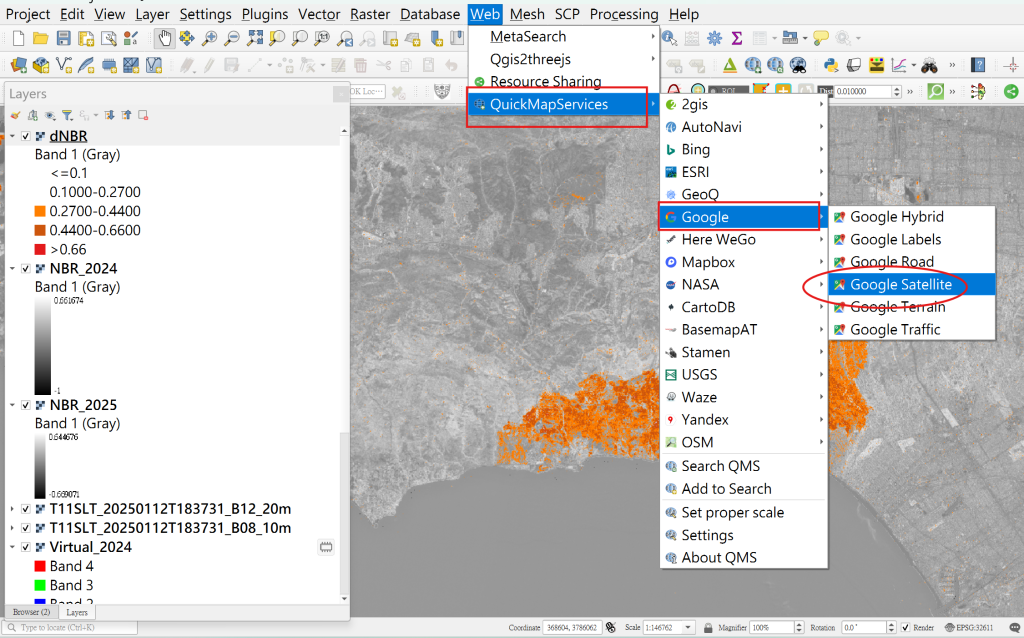Click the orange 0.2700-0.4400 legend swatch
Image resolution: width=1024 pixels, height=638 pixels.
(40, 212)
